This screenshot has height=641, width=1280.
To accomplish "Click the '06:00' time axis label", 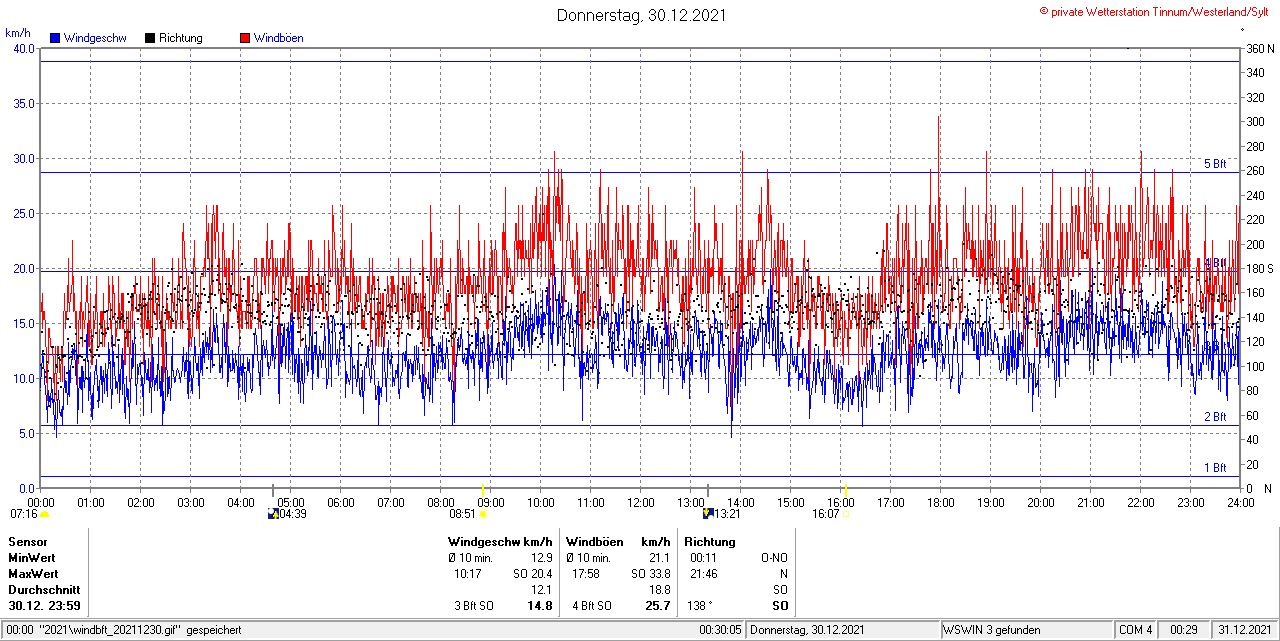I will click(x=341, y=503).
